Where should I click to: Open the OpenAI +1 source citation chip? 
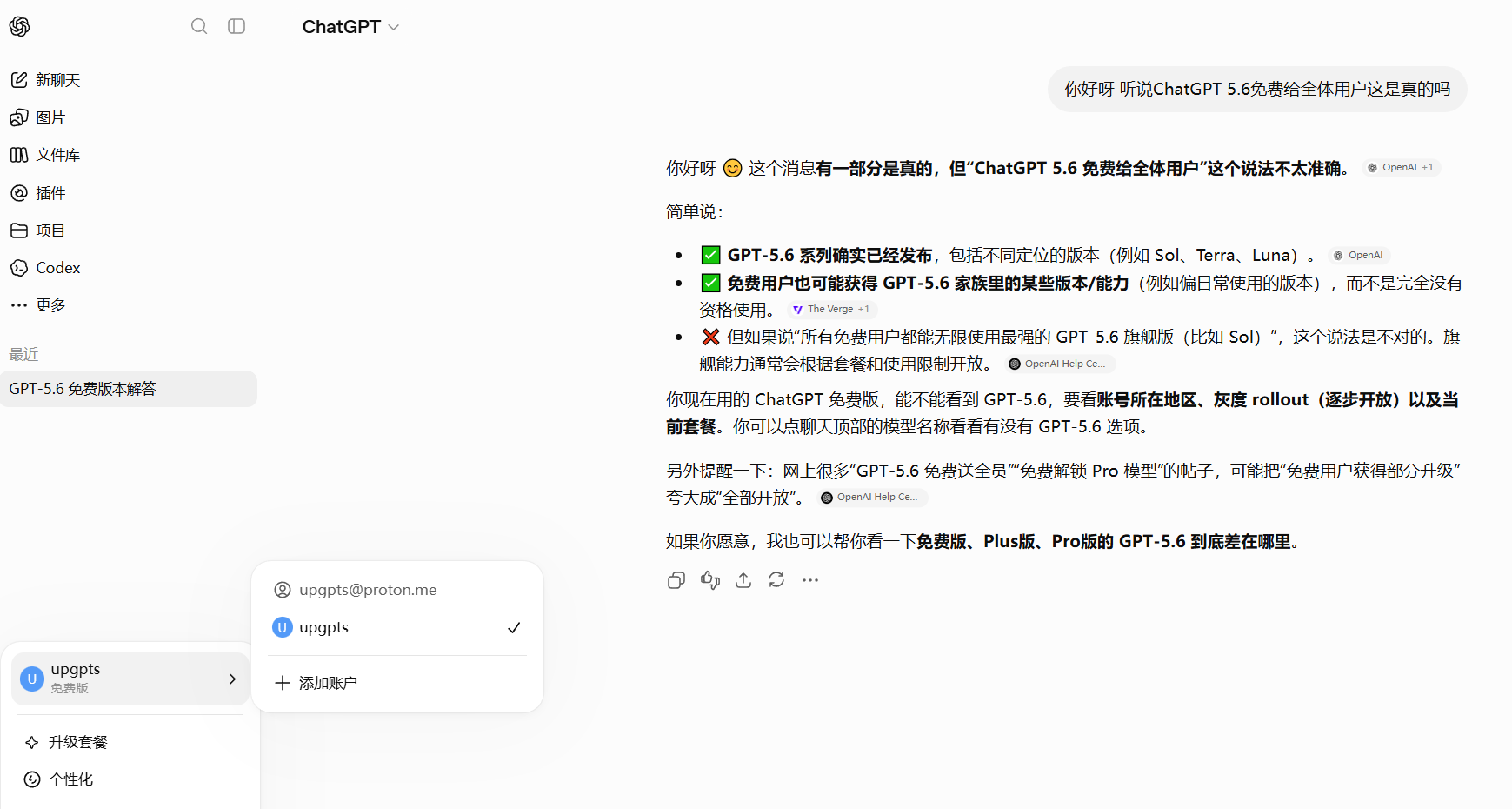[x=1401, y=168]
